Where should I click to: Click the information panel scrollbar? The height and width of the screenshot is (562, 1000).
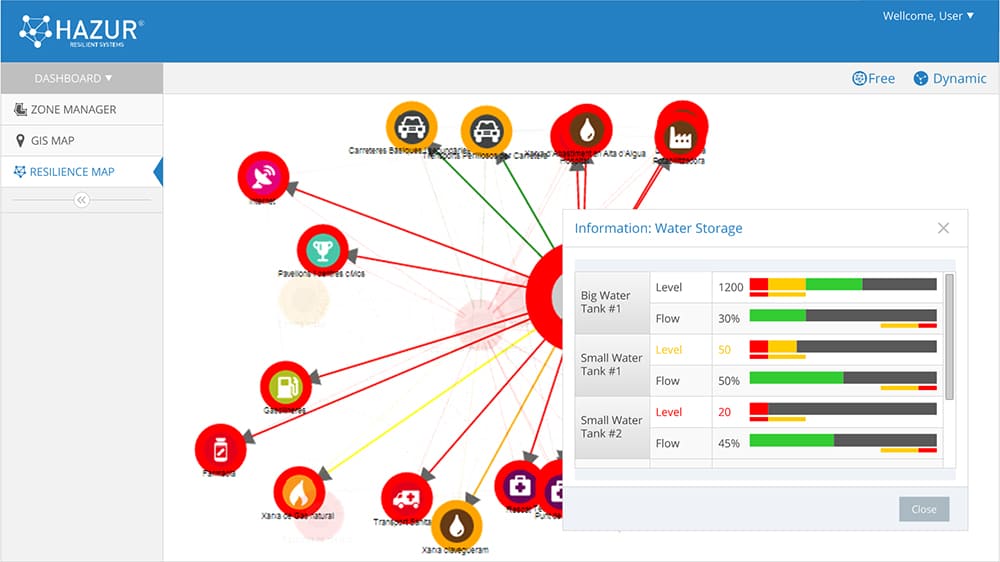point(950,336)
